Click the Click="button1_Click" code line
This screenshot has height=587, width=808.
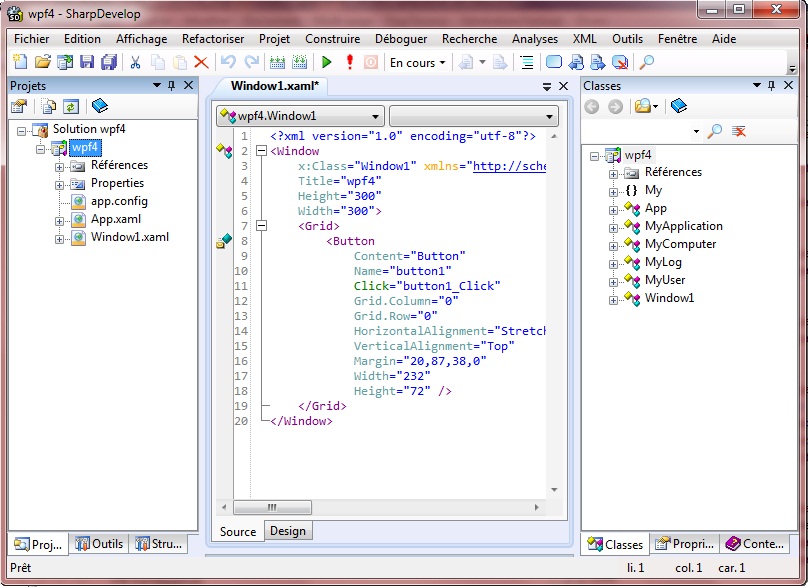point(427,286)
